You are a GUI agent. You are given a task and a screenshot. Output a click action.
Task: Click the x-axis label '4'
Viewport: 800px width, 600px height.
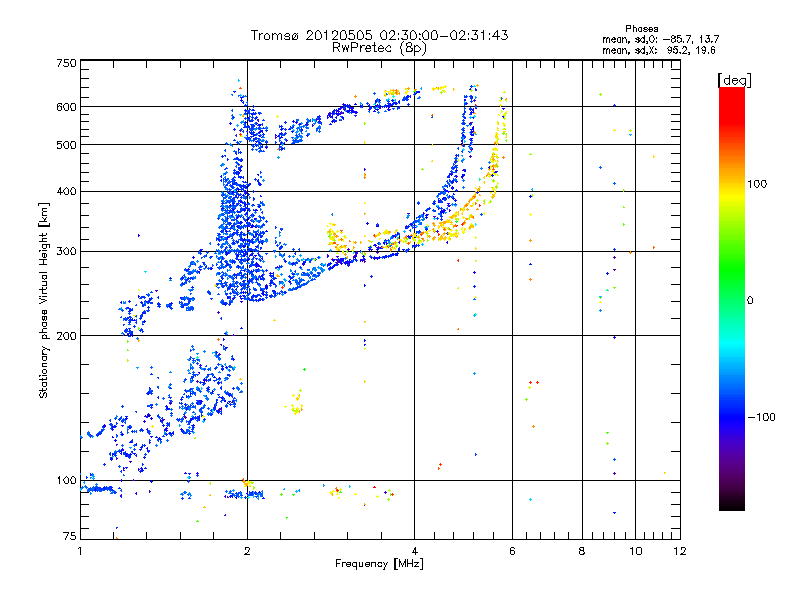[x=414, y=551]
